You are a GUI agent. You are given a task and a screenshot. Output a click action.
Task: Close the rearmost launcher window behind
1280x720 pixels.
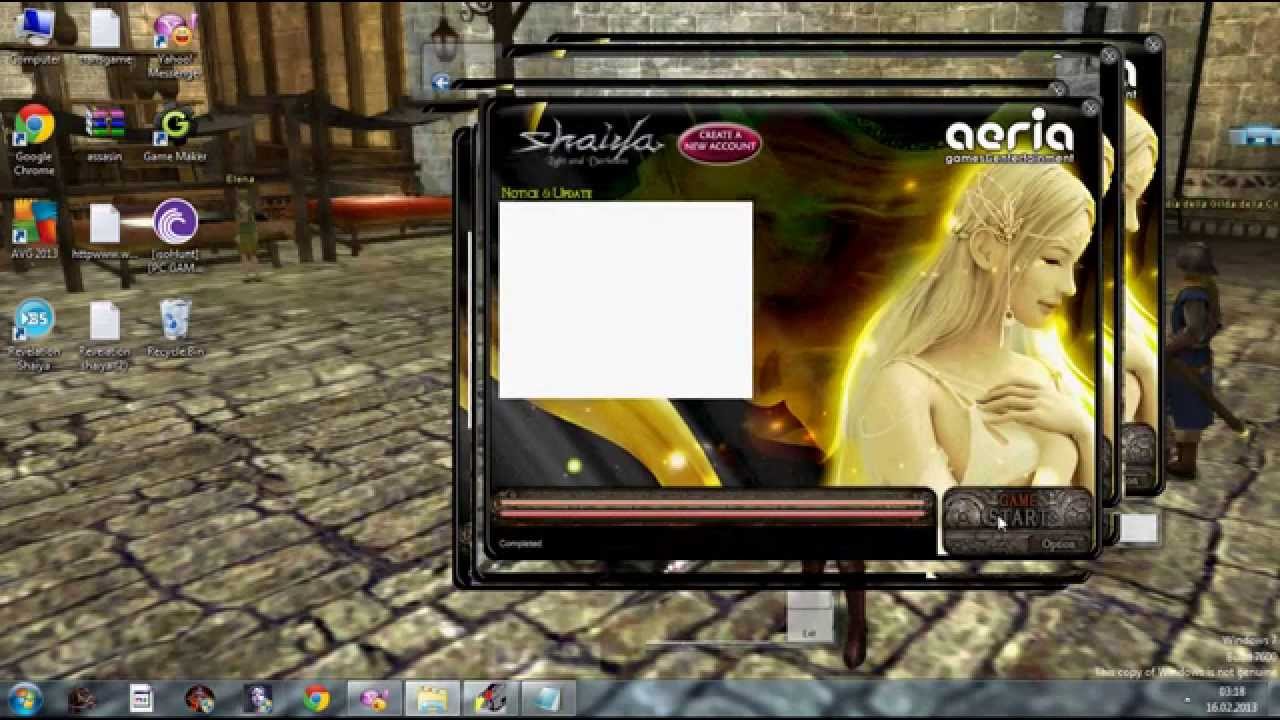pos(1153,44)
